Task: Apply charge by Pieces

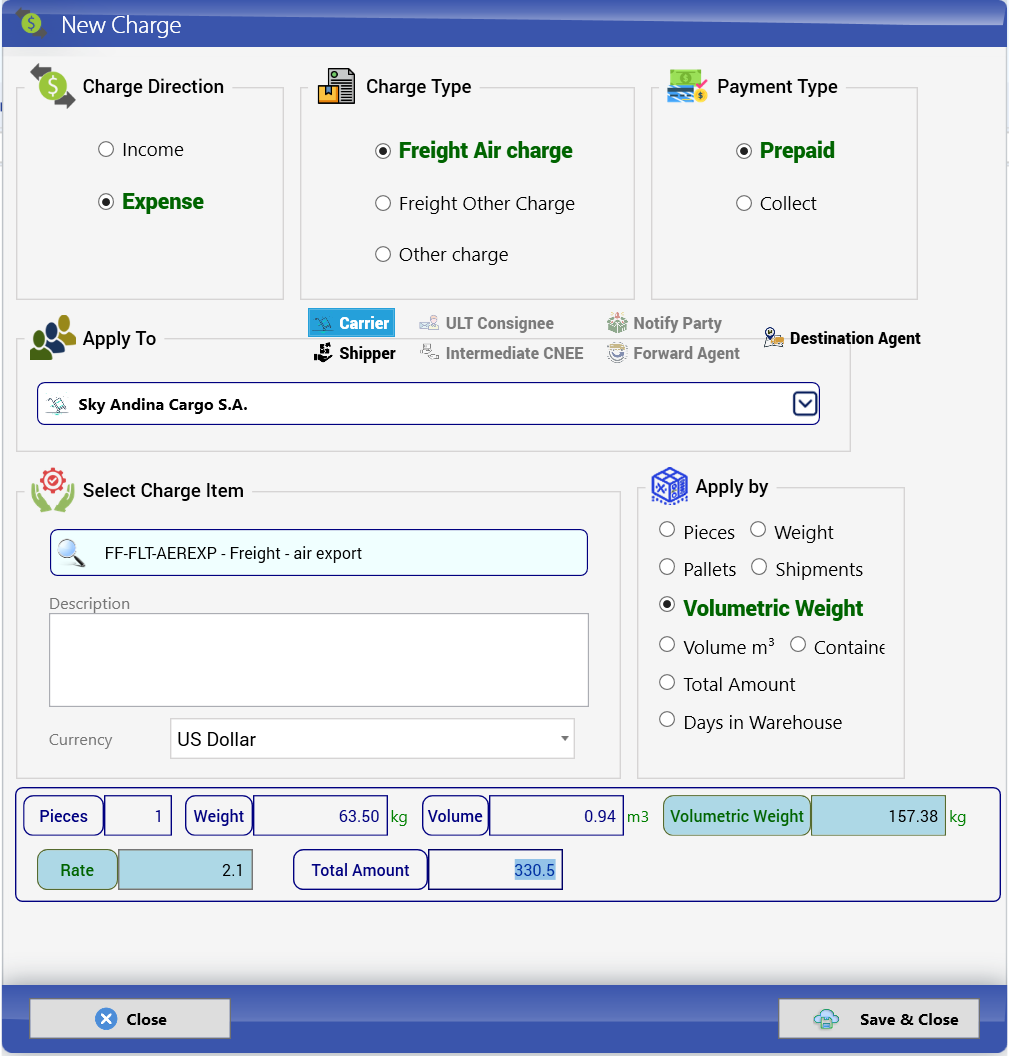Action: tap(667, 529)
